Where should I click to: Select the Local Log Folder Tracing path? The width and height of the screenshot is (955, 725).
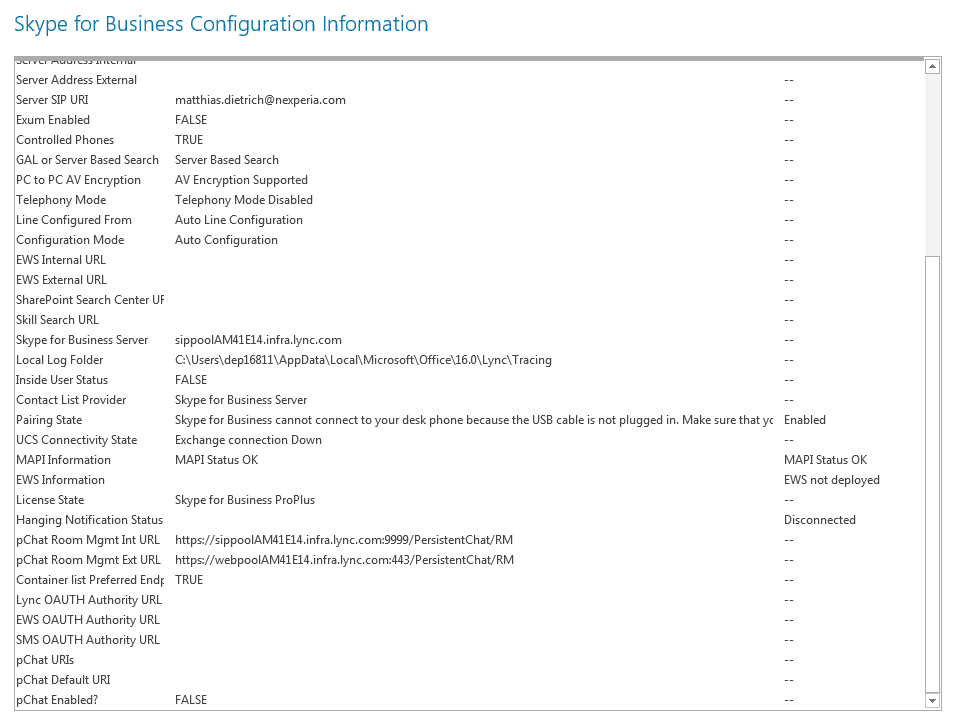pyautogui.click(x=363, y=360)
